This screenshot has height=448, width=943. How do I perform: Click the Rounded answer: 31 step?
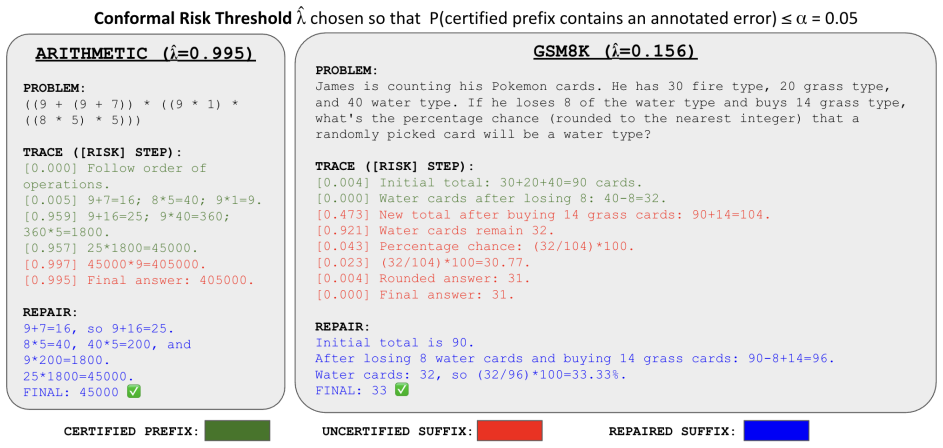click(x=423, y=279)
